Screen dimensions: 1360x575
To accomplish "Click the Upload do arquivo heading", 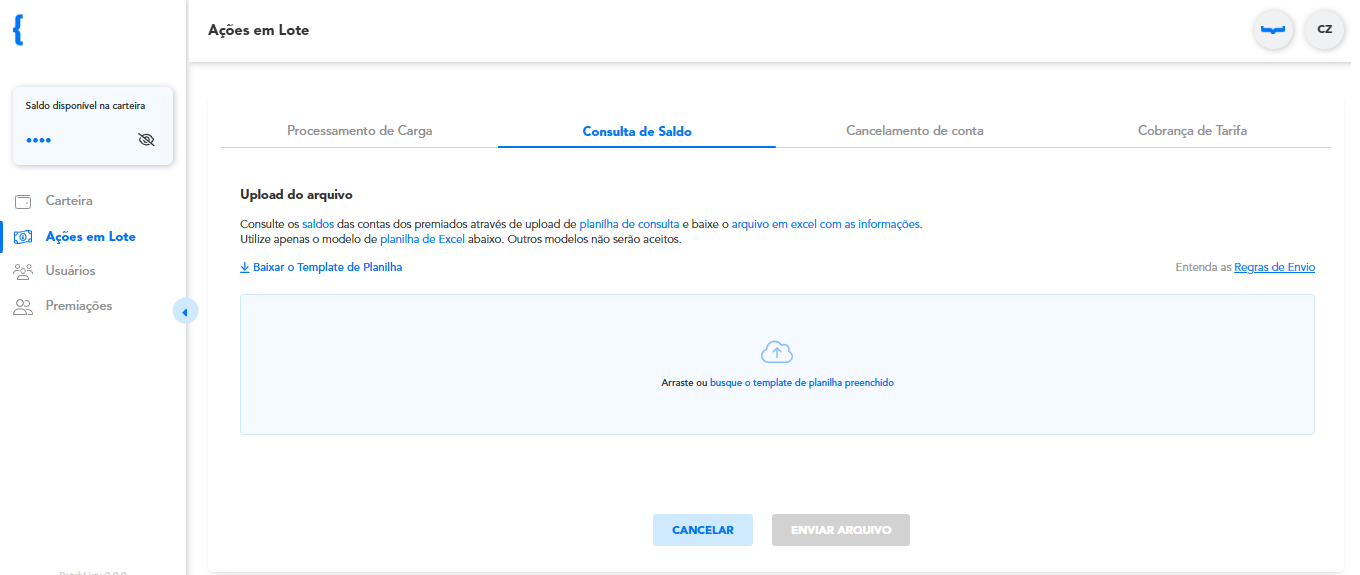I will point(296,195).
